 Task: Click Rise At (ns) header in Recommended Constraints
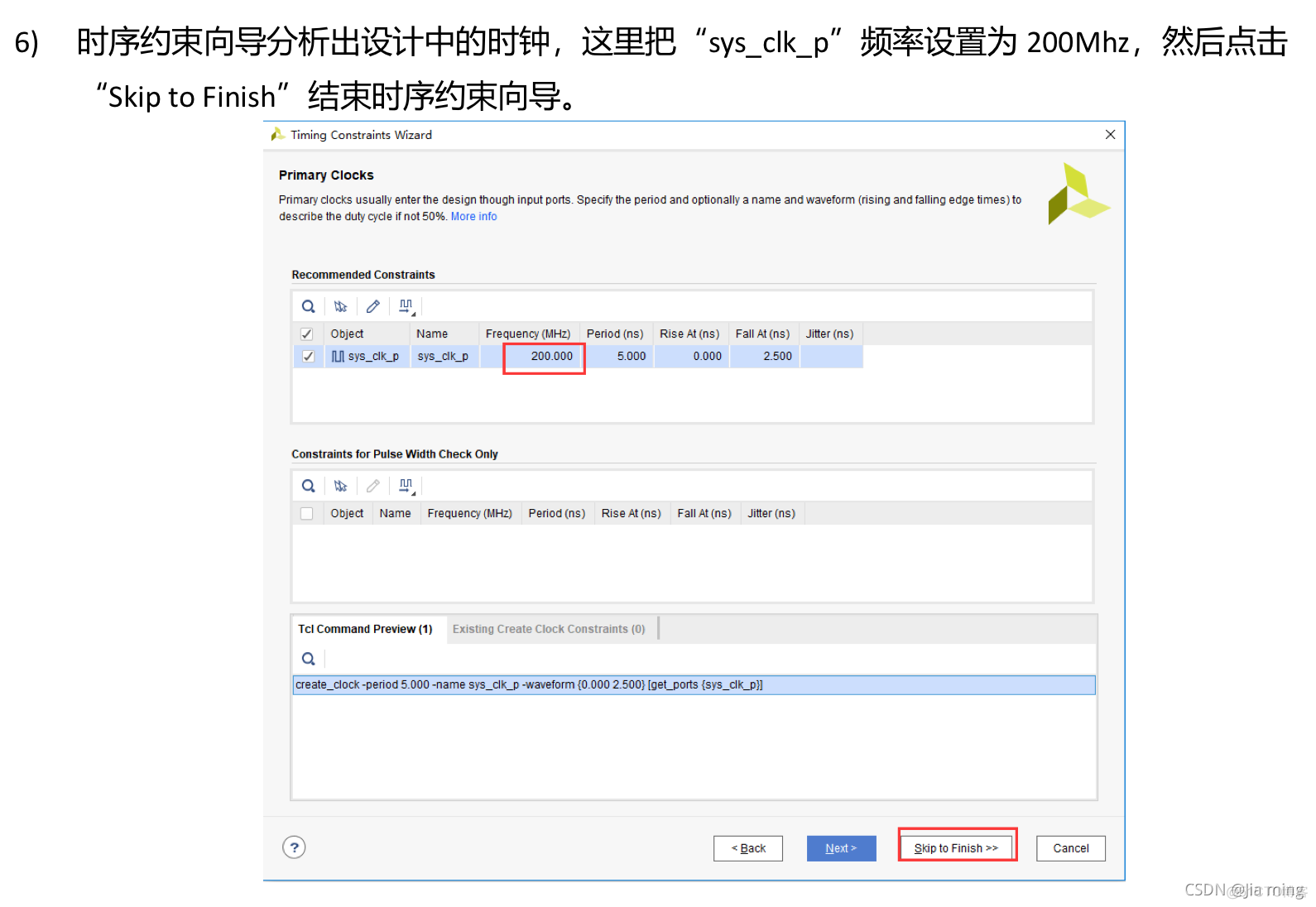coord(689,334)
